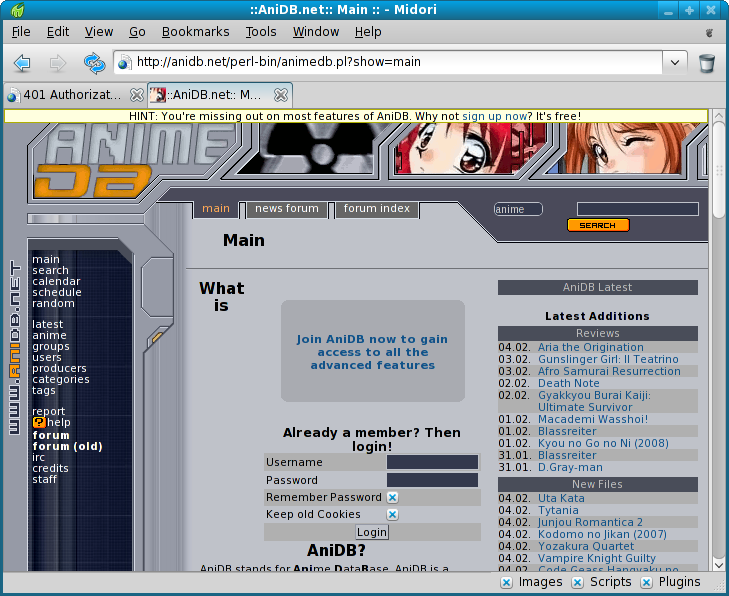The width and height of the screenshot is (729, 596).
Task: Go back with the Back arrow
Action: [x=22, y=62]
